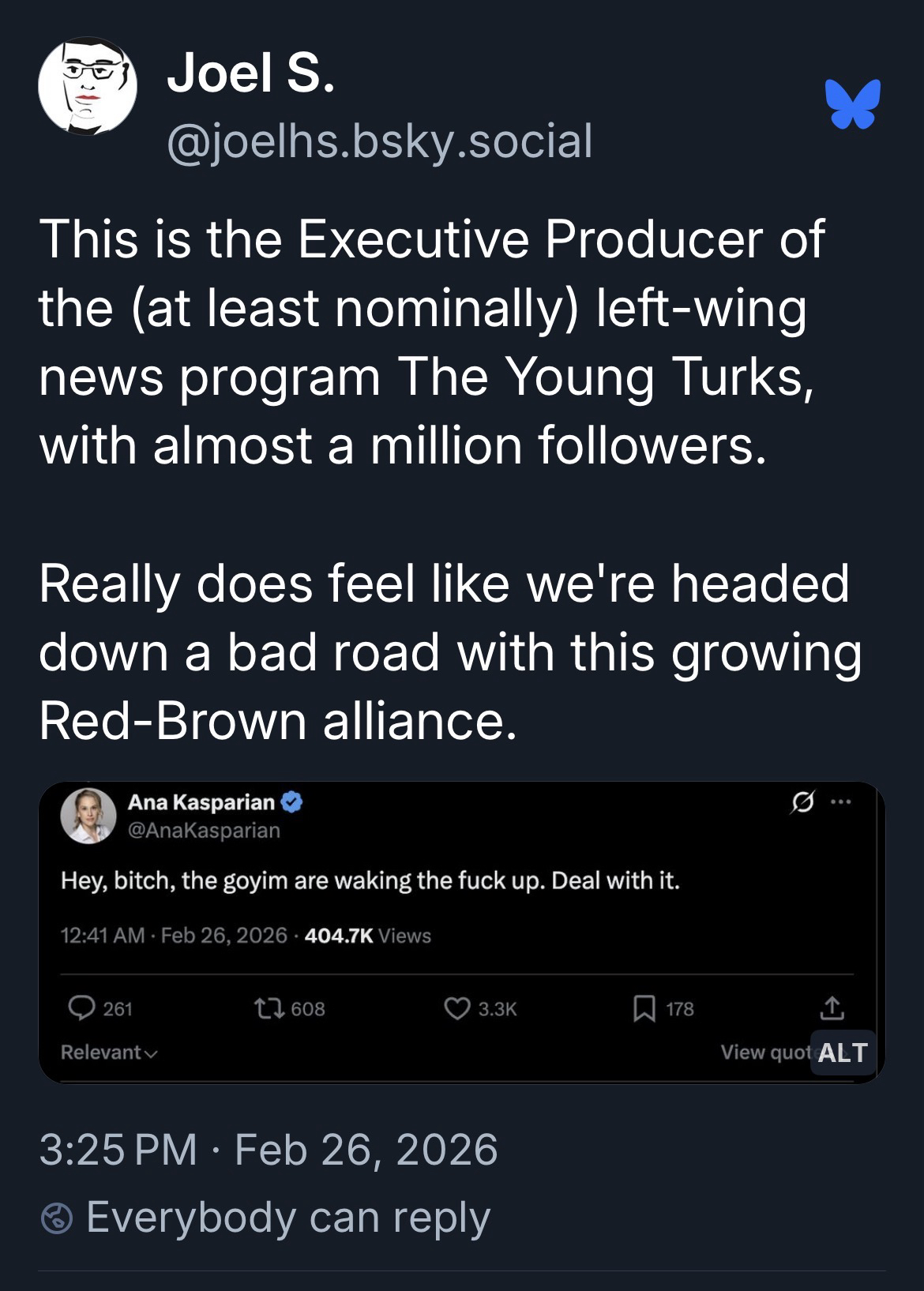Bookmark the tweet using the bookmark icon
Viewport: 924px width, 1291px height.
[x=644, y=1008]
